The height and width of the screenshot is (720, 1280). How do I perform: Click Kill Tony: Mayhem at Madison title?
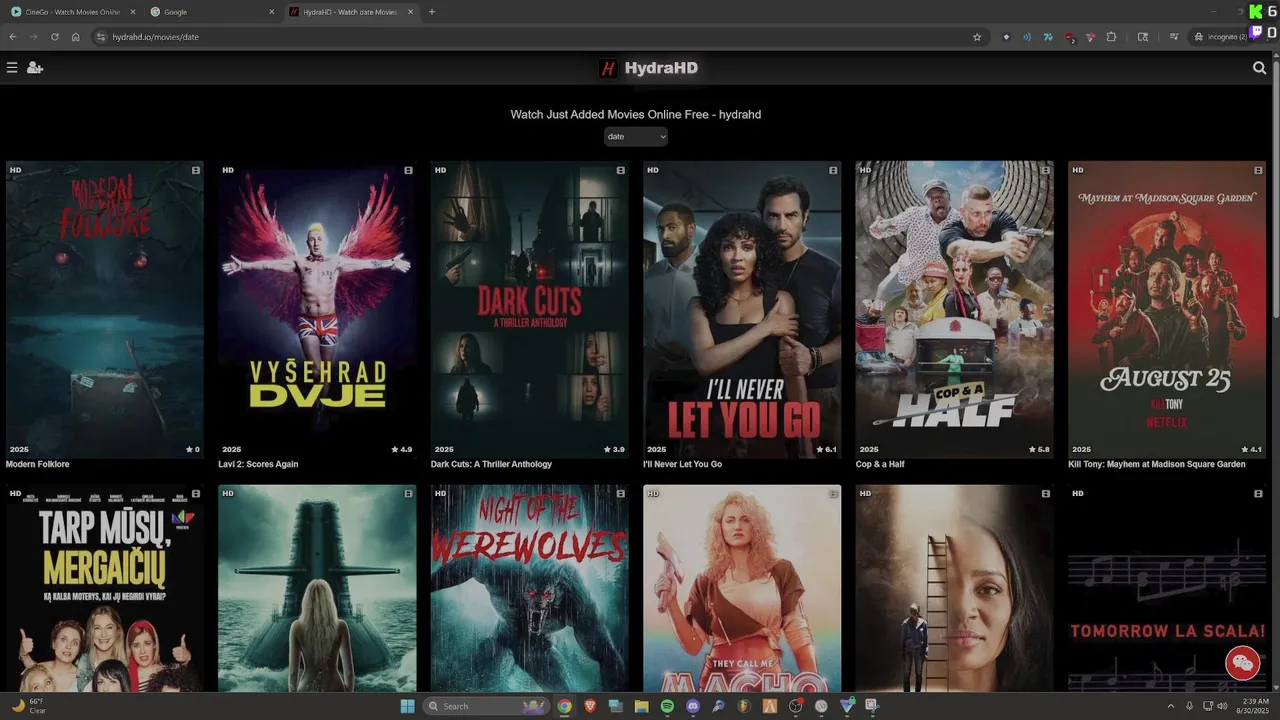(1157, 464)
